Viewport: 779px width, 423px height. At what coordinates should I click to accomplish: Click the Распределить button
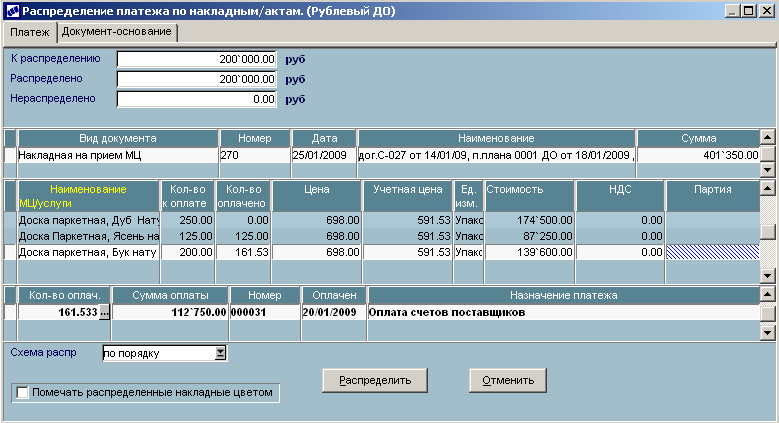tap(375, 380)
